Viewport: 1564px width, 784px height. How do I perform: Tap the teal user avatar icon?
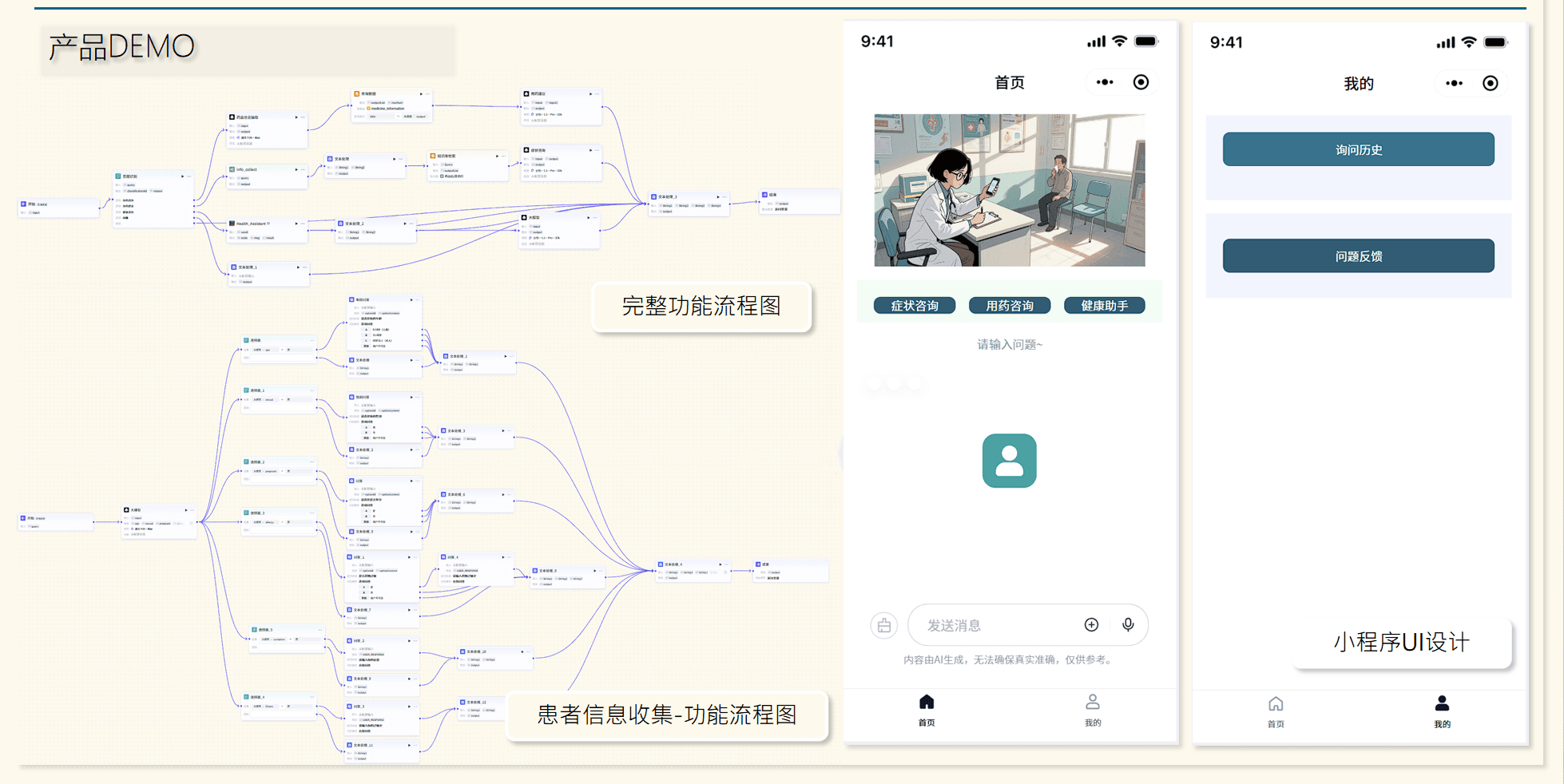pyautogui.click(x=1009, y=461)
